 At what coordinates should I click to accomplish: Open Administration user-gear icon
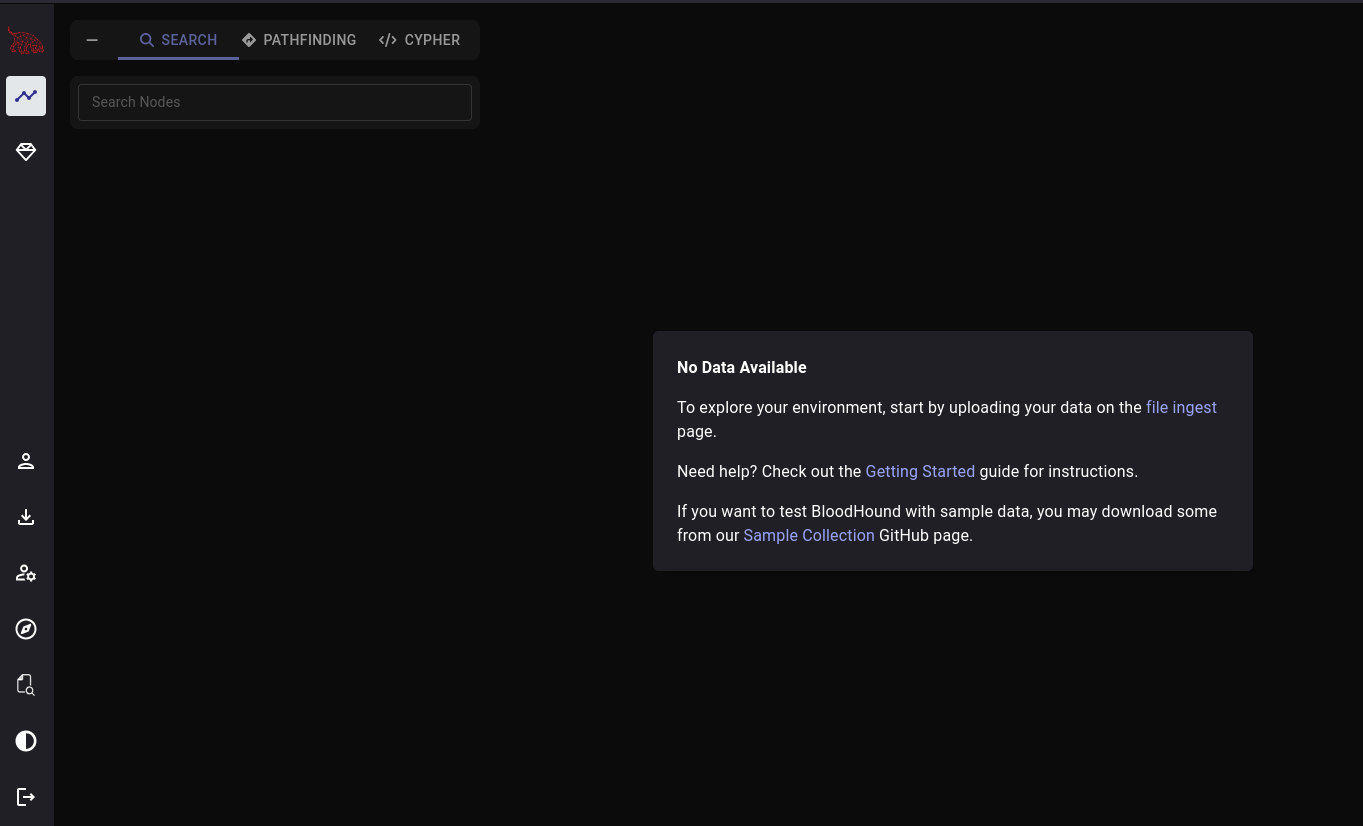pos(26,573)
